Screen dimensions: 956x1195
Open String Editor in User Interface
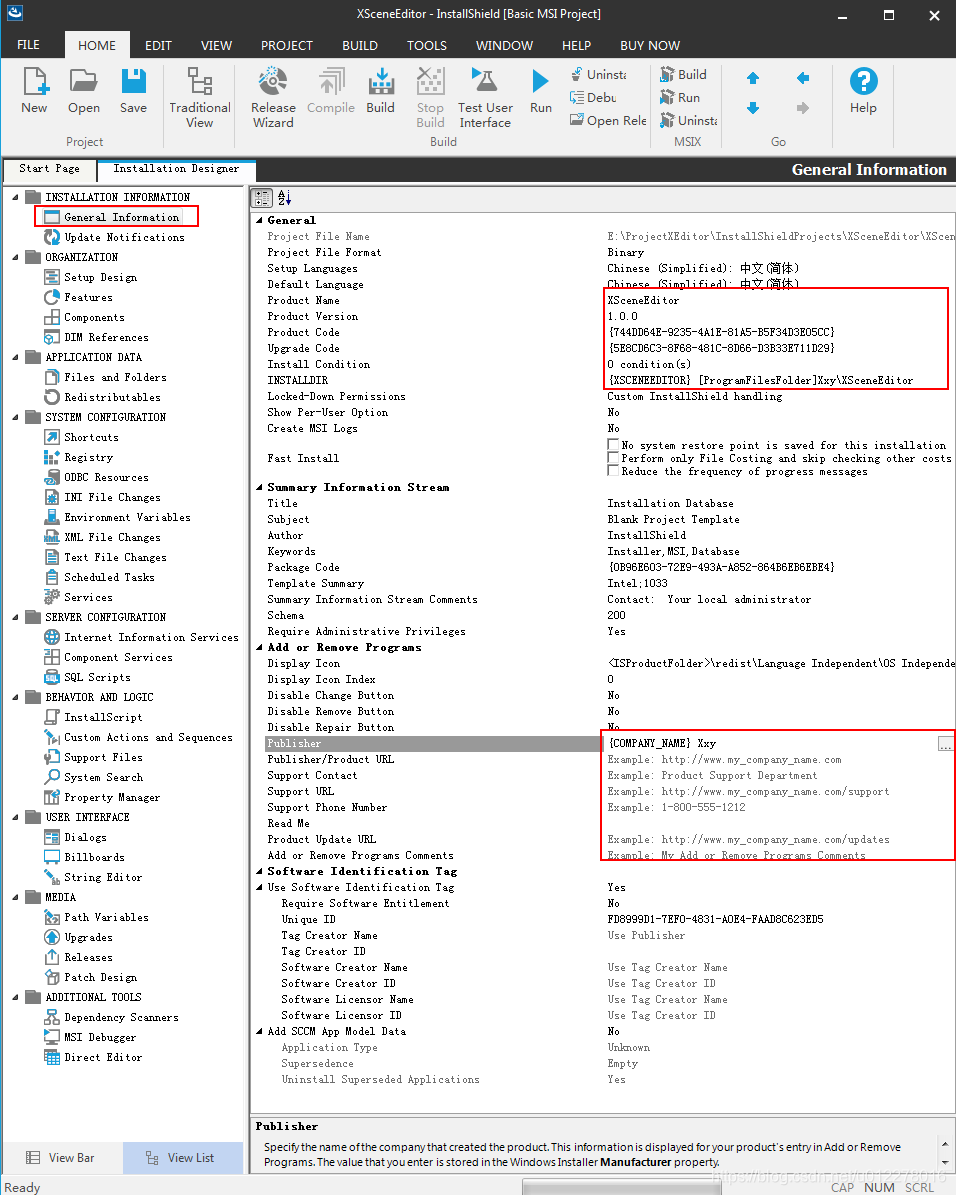pyautogui.click(x=93, y=877)
